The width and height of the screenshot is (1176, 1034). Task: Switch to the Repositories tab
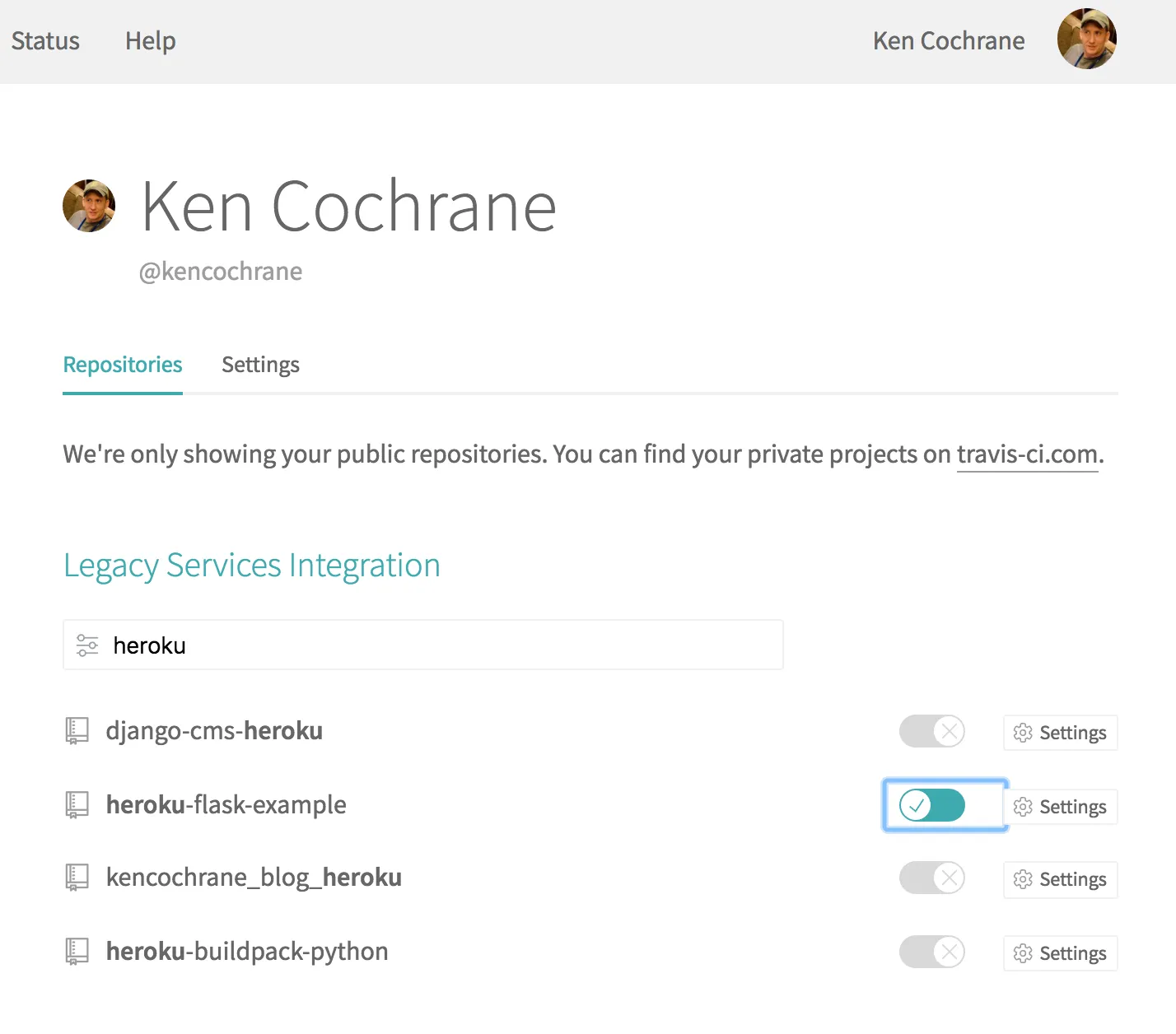[123, 365]
